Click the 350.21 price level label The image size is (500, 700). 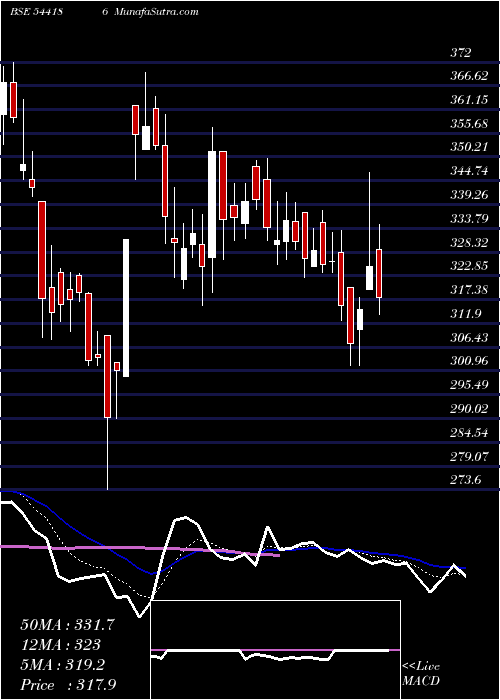[469, 147]
